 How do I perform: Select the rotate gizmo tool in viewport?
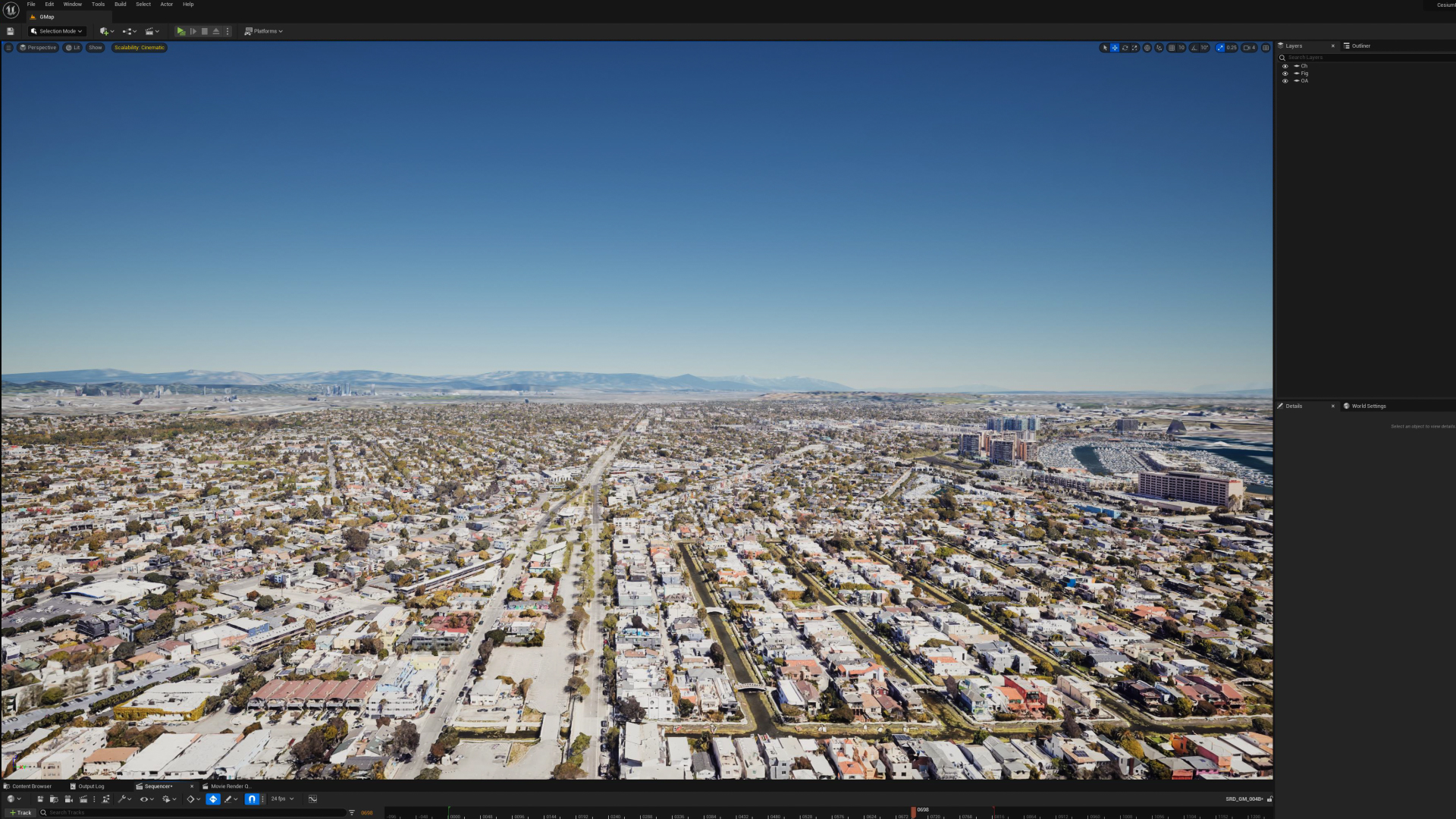(1125, 48)
